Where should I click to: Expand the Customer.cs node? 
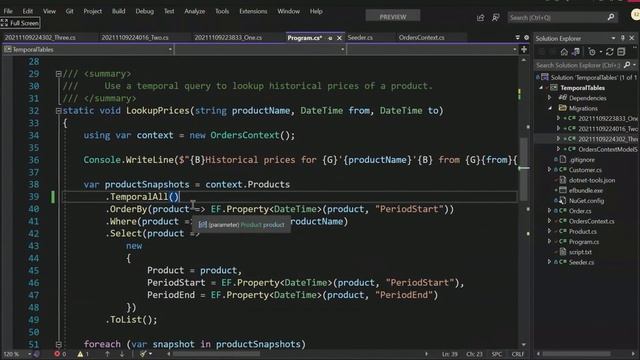(x=549, y=170)
